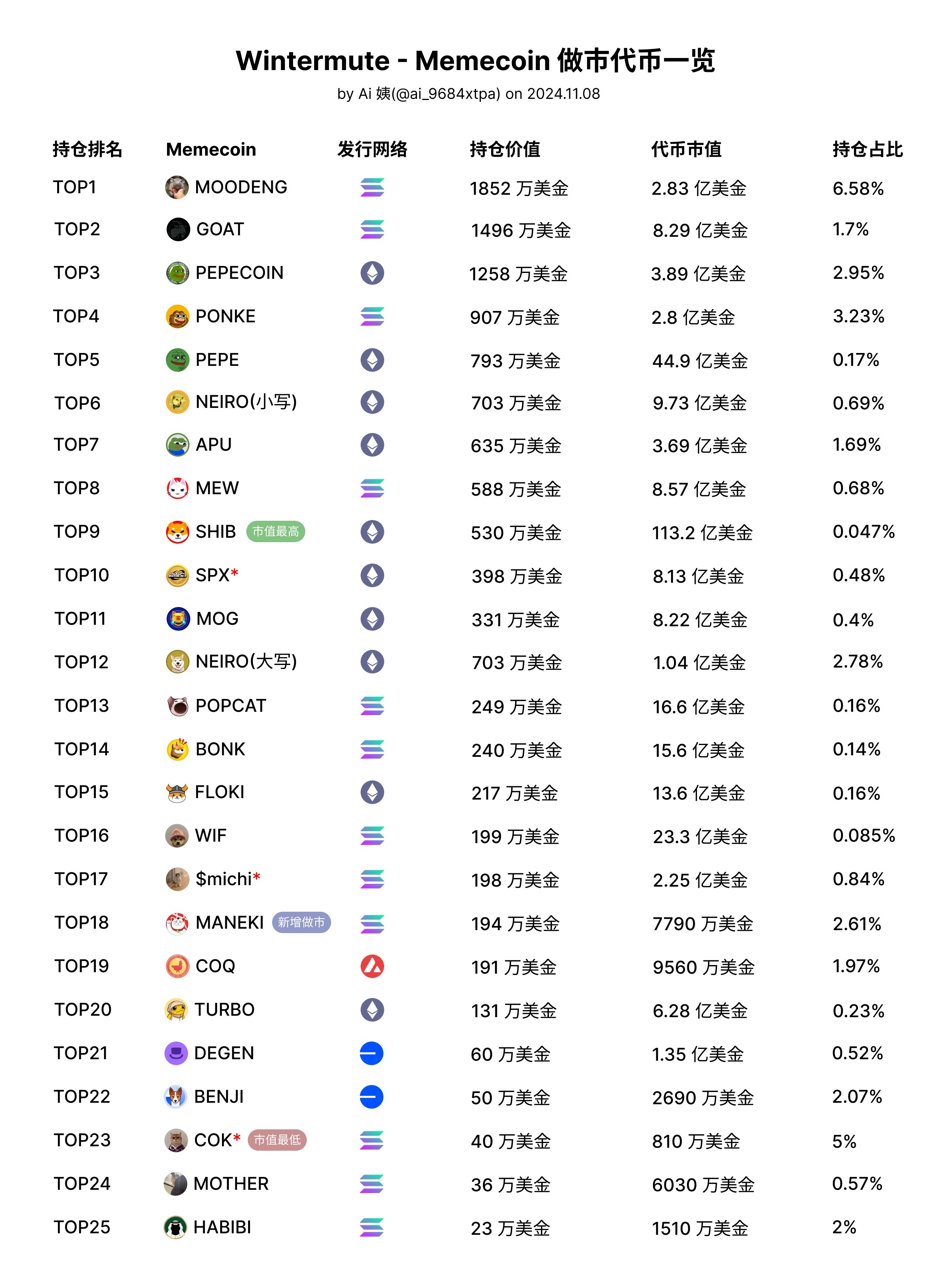Click the red 市值最低 badge next to COK

click(x=277, y=1140)
